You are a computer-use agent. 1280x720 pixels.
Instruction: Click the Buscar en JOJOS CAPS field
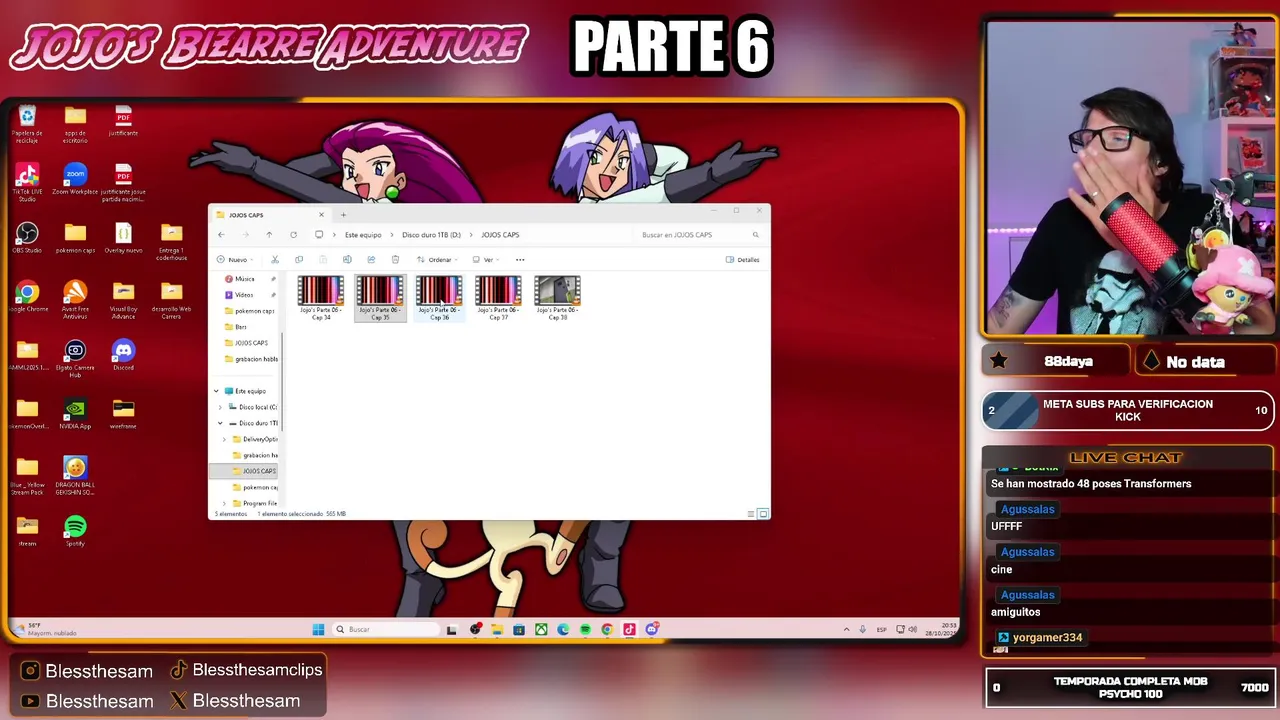point(700,235)
